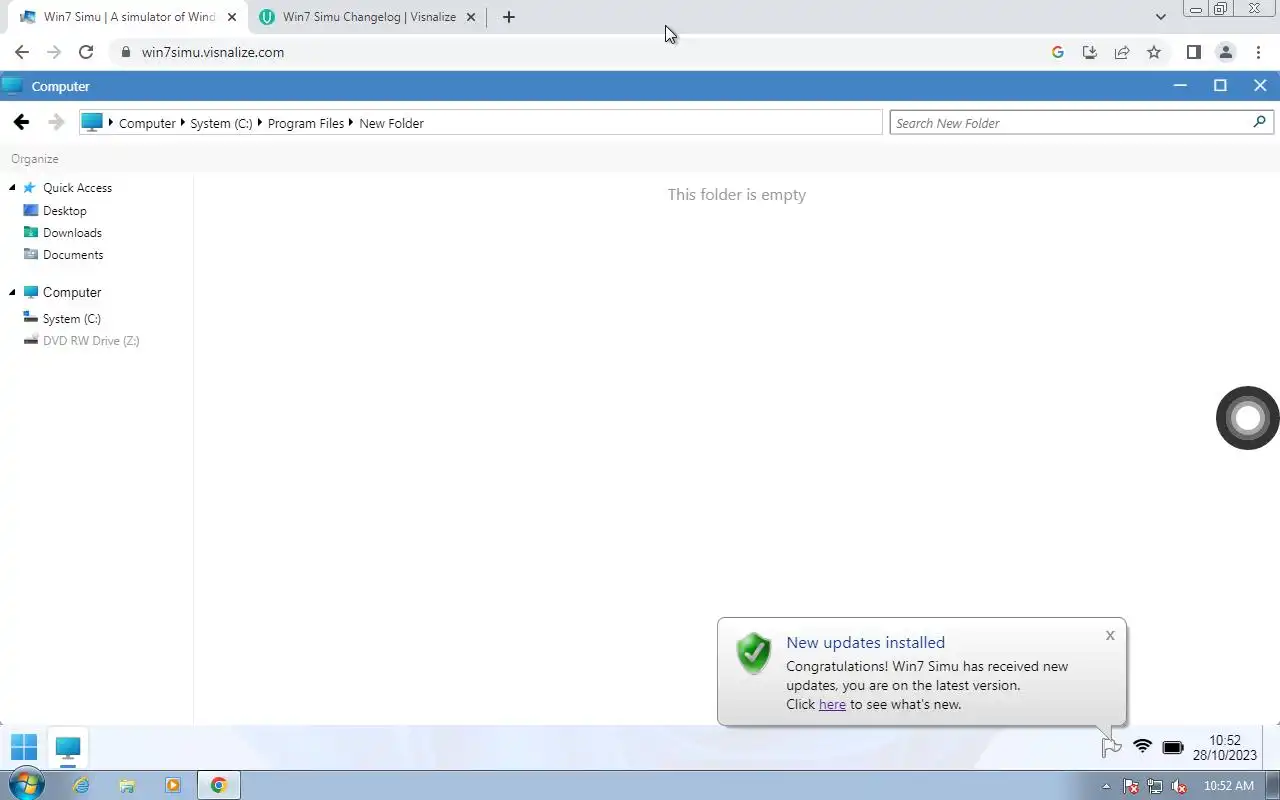Screen dimensions: 1280x800
Task: Dismiss the New updates installed notification
Action: 1110,635
